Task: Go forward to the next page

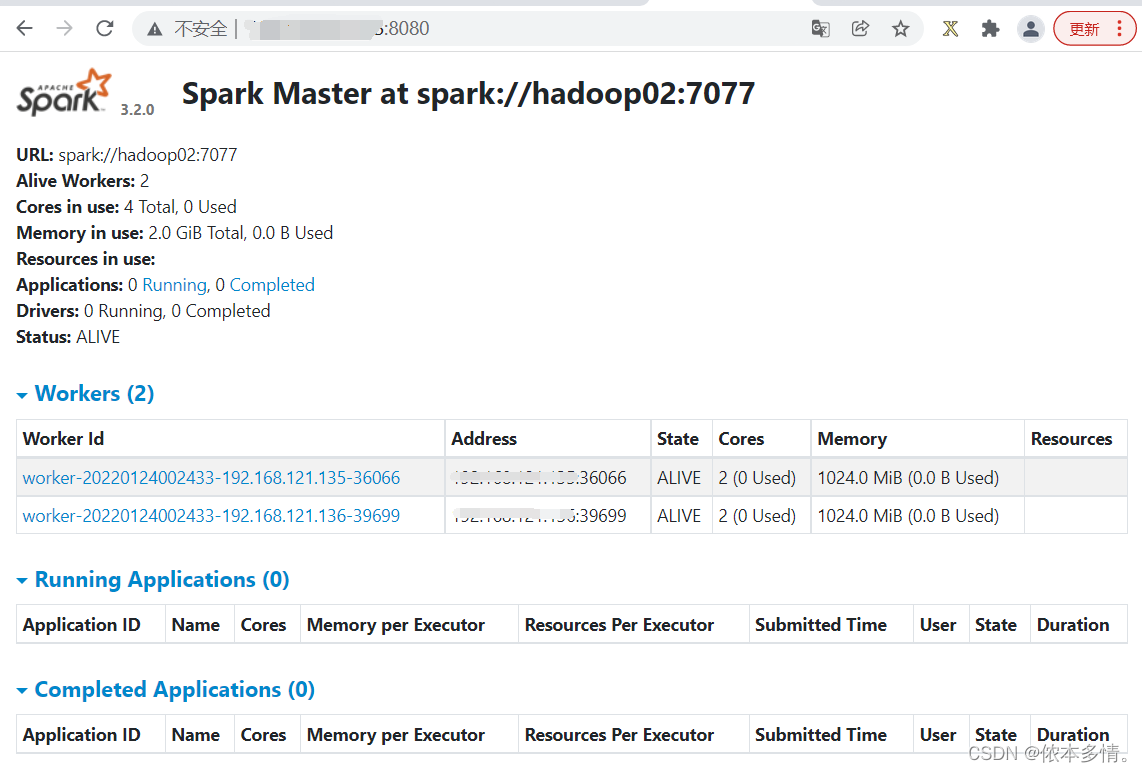Action: [65, 28]
